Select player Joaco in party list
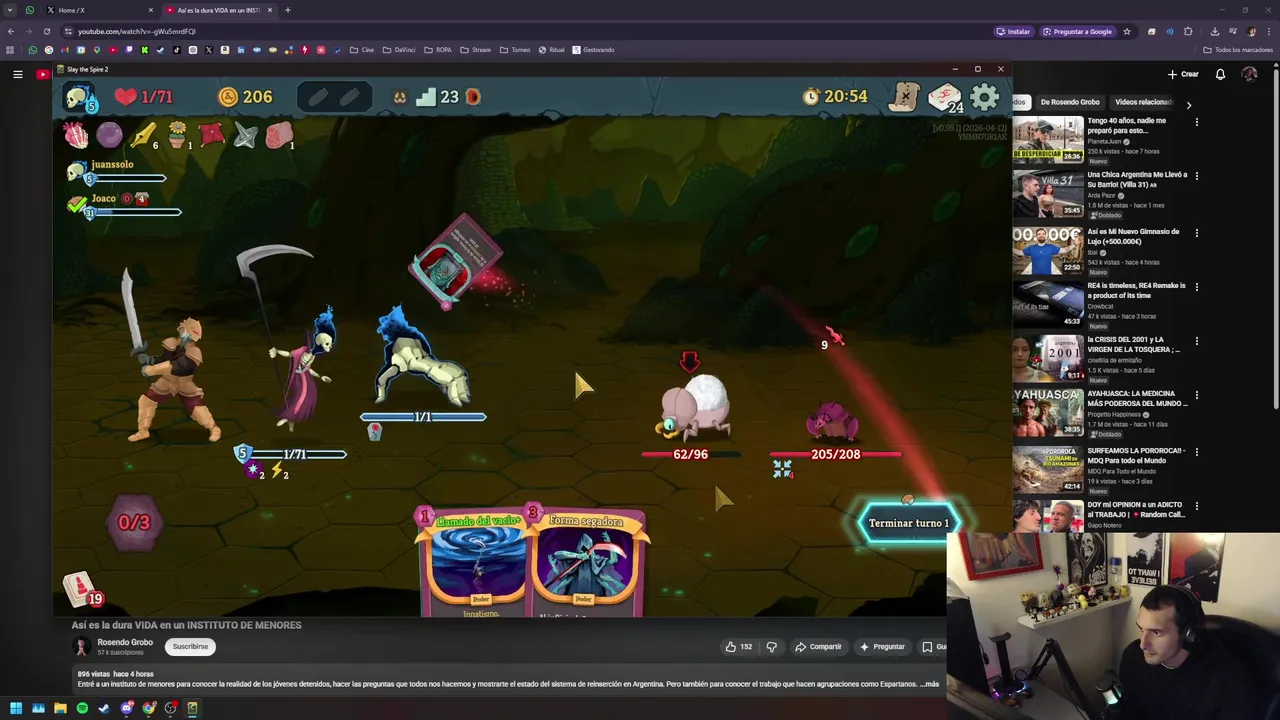Viewport: 1280px width, 720px height. coord(104,198)
